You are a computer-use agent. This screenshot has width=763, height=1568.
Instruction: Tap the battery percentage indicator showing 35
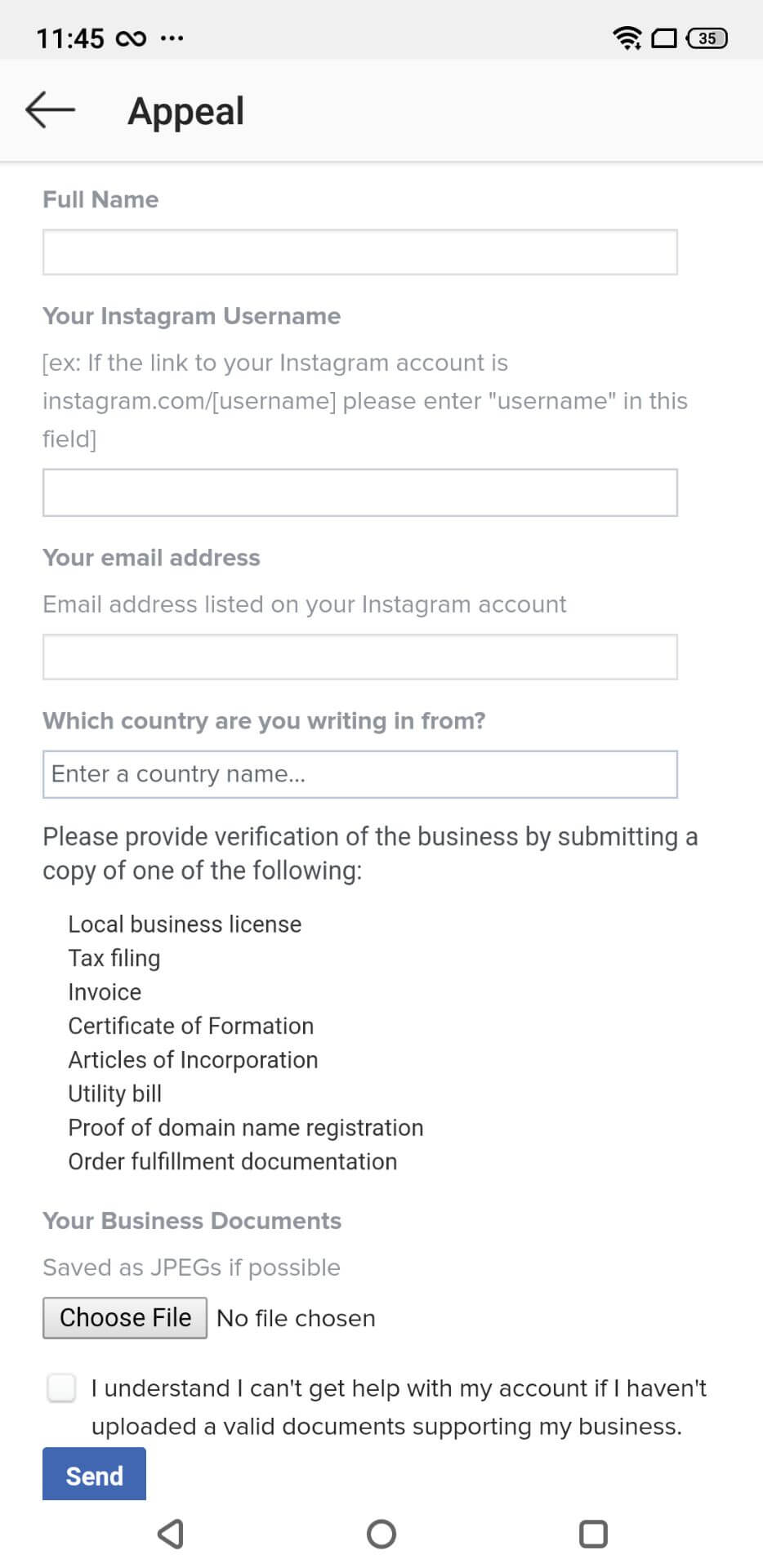(x=707, y=38)
